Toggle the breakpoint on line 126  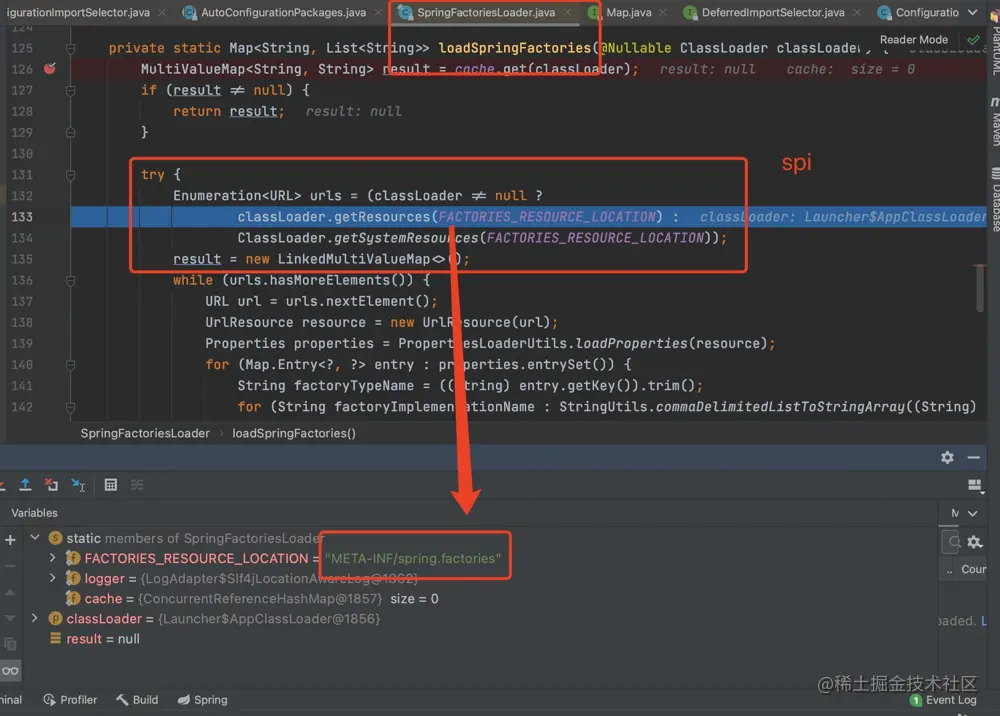pos(50,68)
